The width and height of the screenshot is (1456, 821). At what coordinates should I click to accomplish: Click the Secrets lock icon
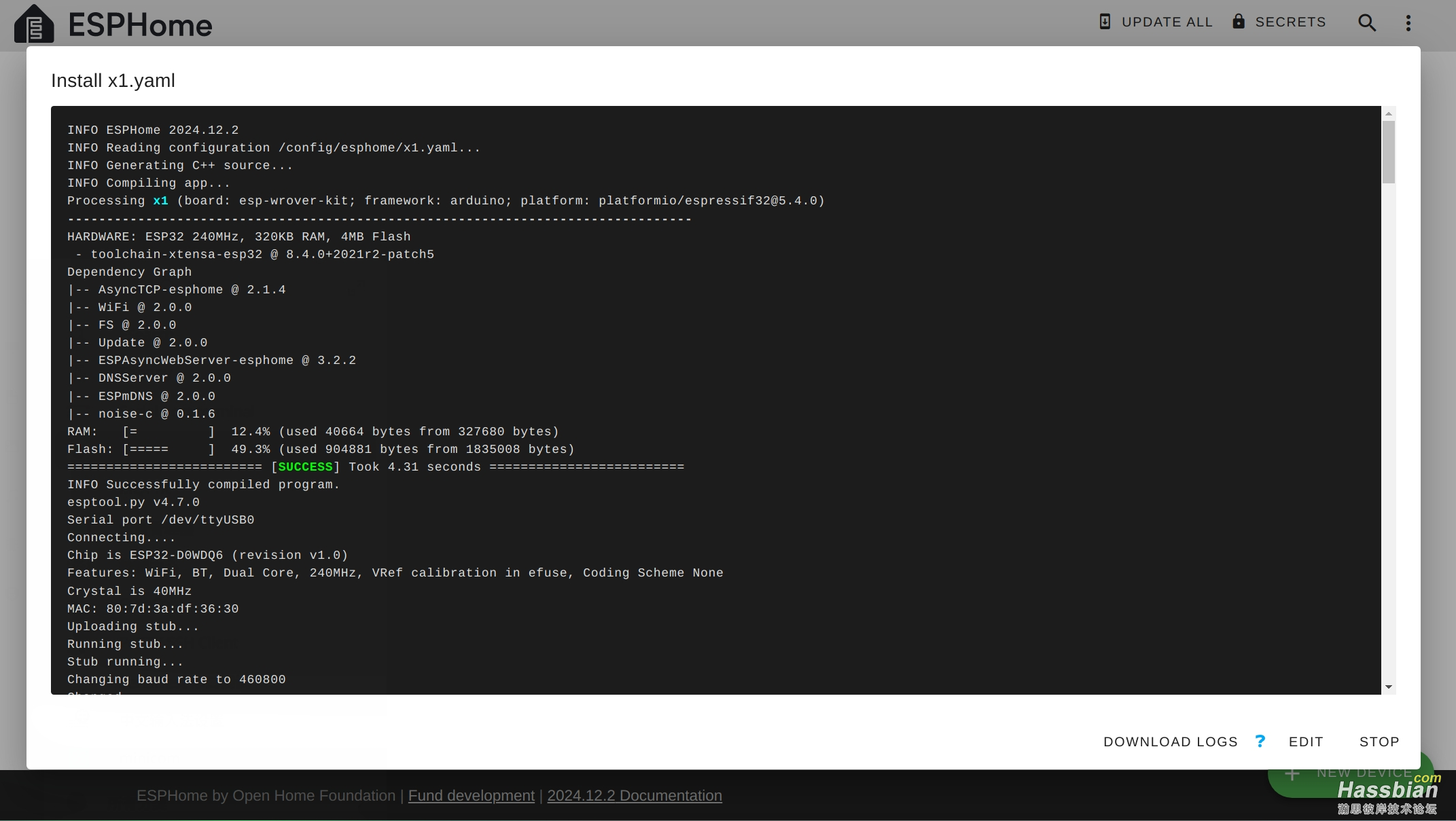1239,21
